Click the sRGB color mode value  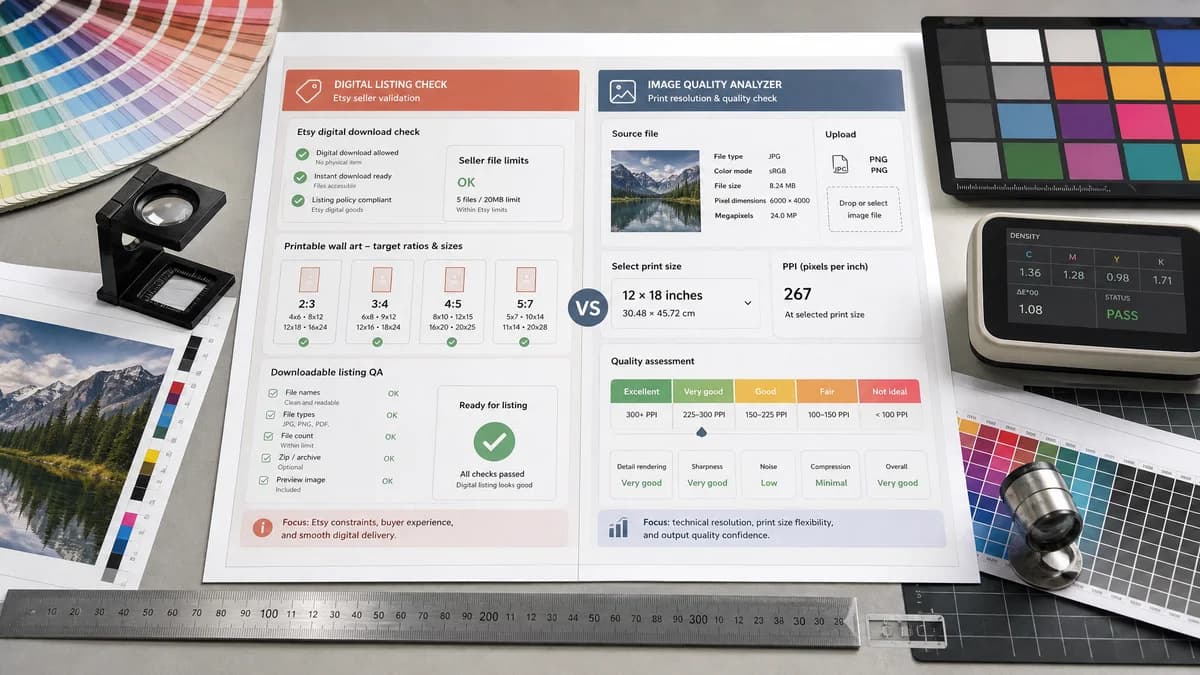pyautogui.click(x=776, y=171)
